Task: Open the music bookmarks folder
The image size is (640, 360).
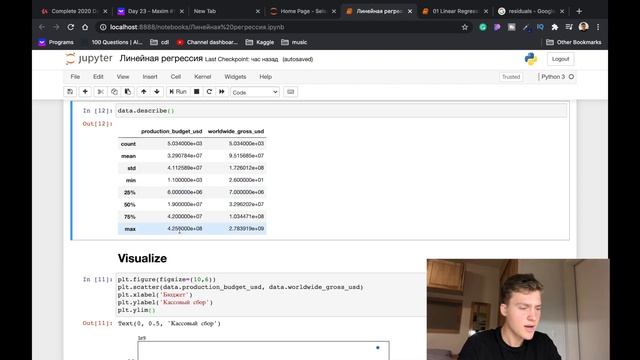Action: (294, 42)
